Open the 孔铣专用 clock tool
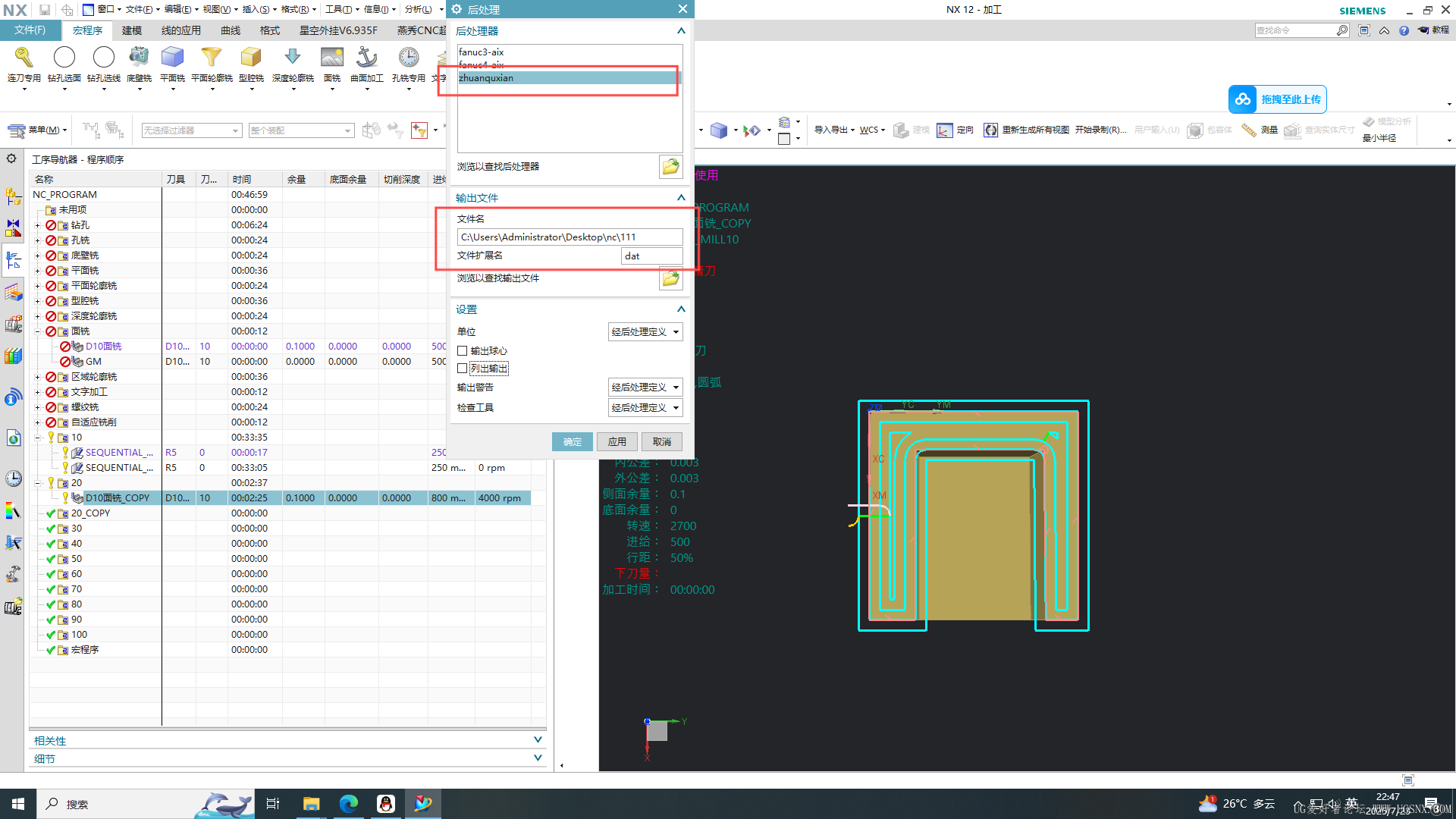1456x819 pixels. (x=409, y=64)
